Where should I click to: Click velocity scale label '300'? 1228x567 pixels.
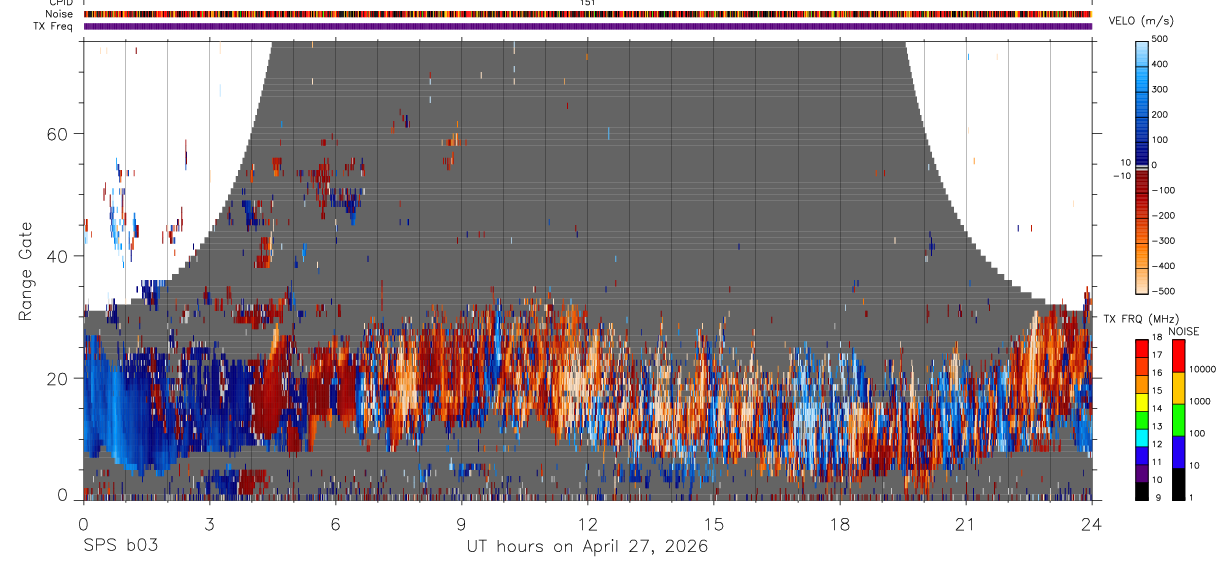tap(1160, 89)
